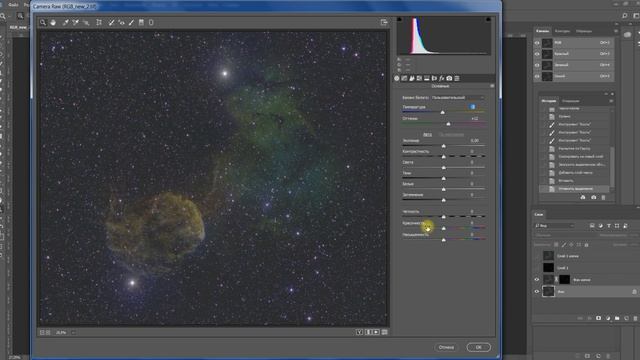Image resolution: width=640 pixels, height=360 pixels.
Task: Open Effects fx tab in Camera Raw
Action: (442, 78)
